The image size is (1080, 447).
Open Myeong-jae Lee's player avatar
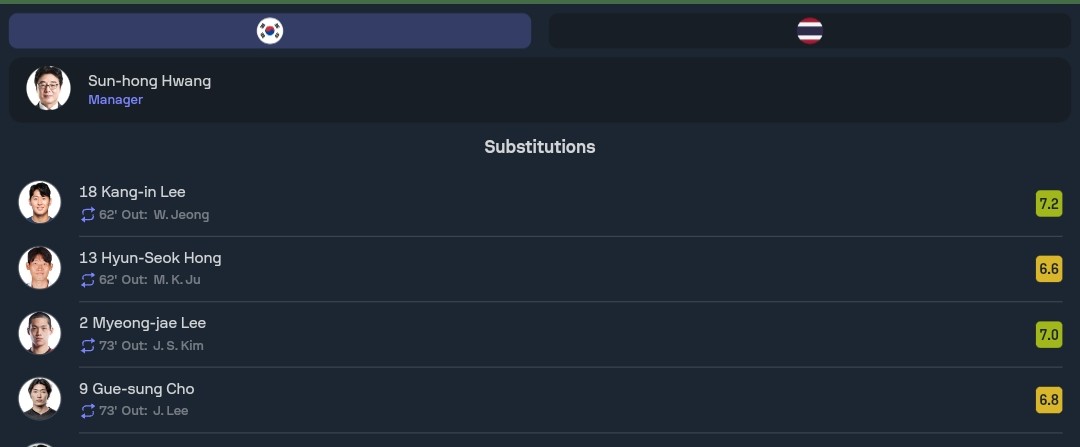click(x=40, y=333)
